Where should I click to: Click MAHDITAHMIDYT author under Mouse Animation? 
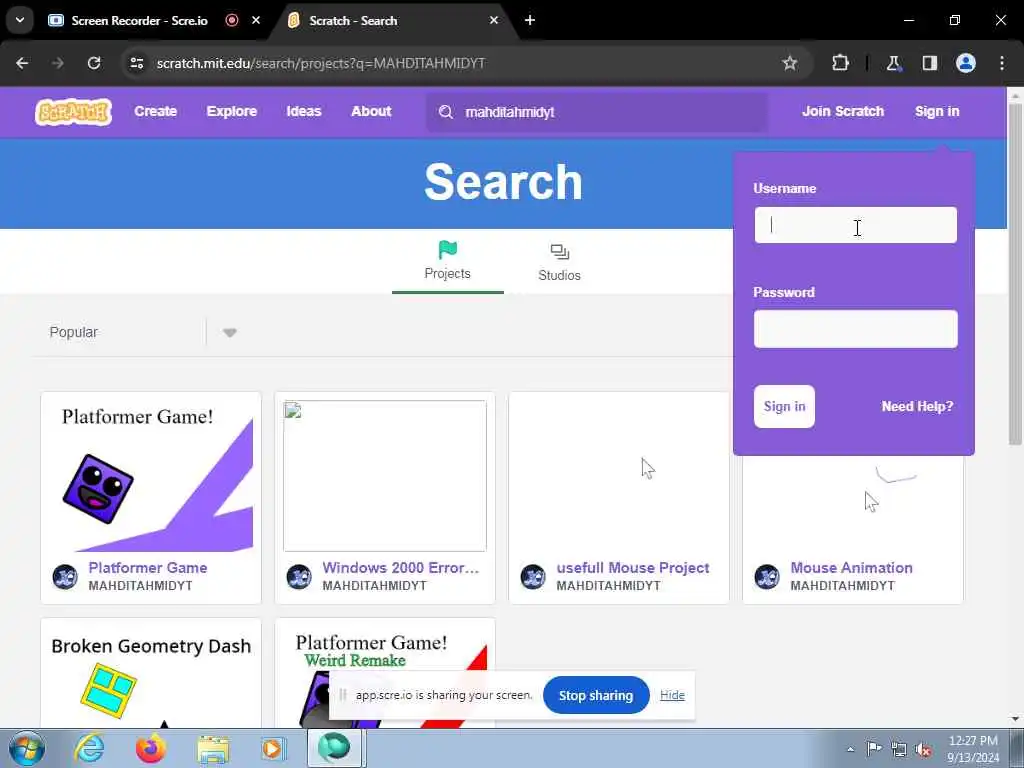pyautogui.click(x=842, y=586)
